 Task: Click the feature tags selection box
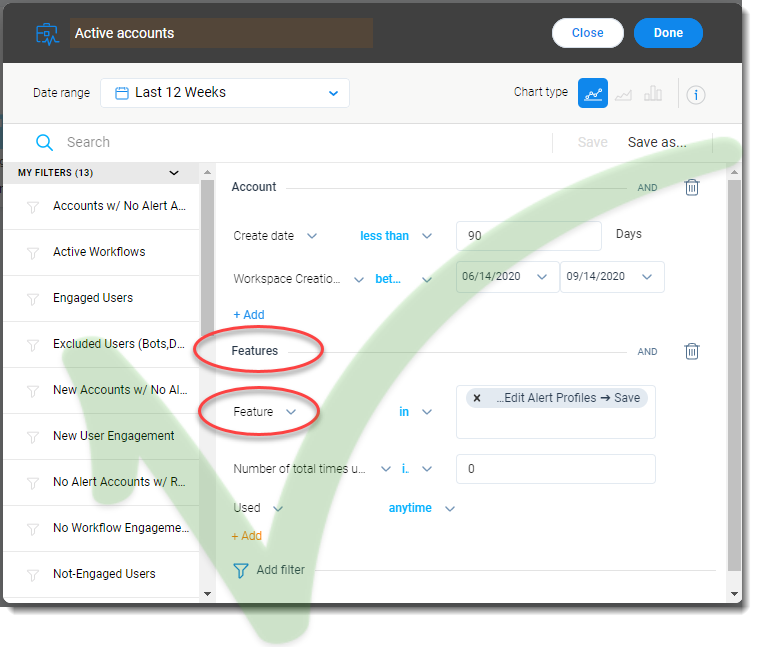click(x=556, y=412)
